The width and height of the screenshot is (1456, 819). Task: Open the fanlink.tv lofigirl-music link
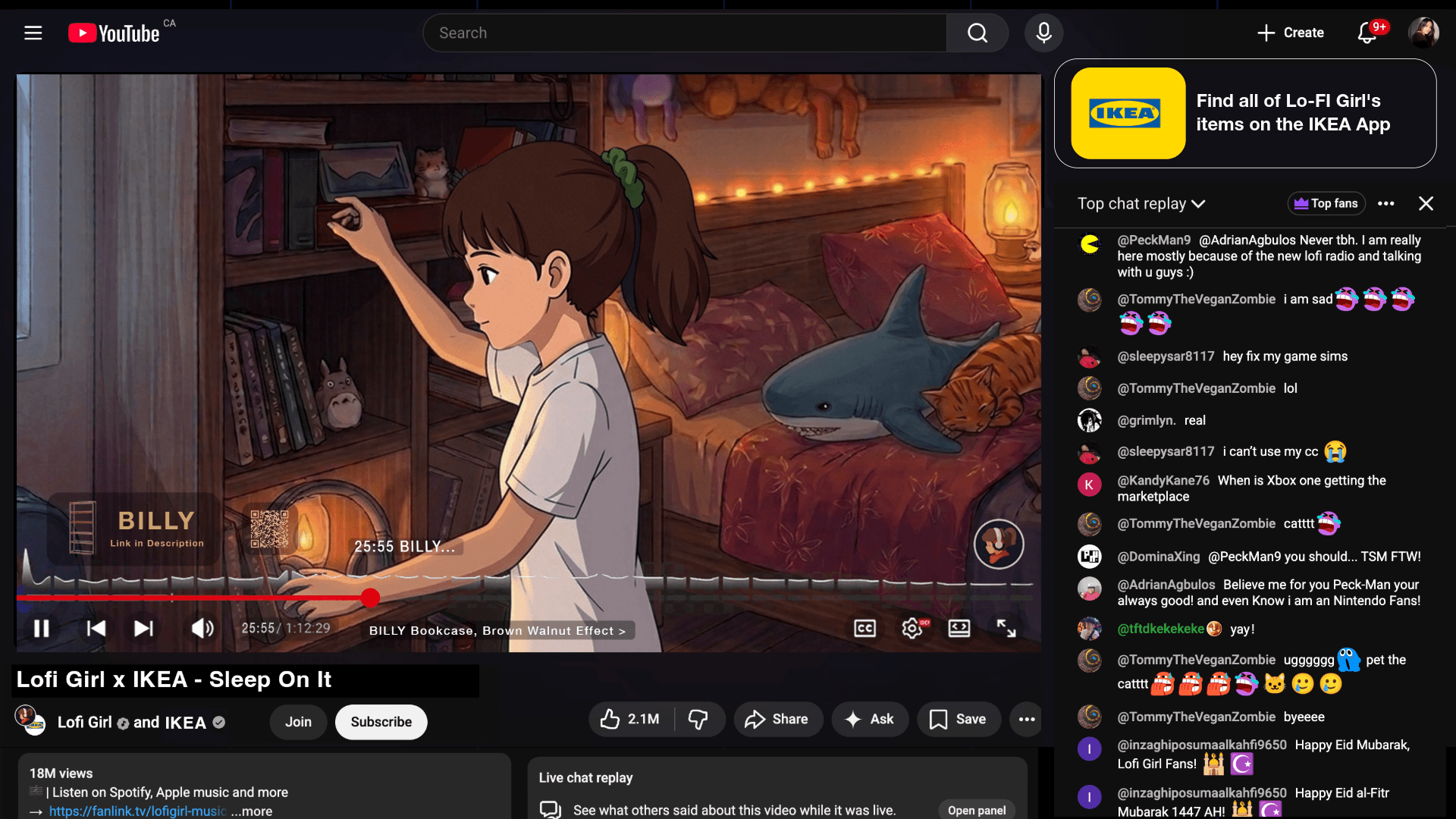click(137, 811)
